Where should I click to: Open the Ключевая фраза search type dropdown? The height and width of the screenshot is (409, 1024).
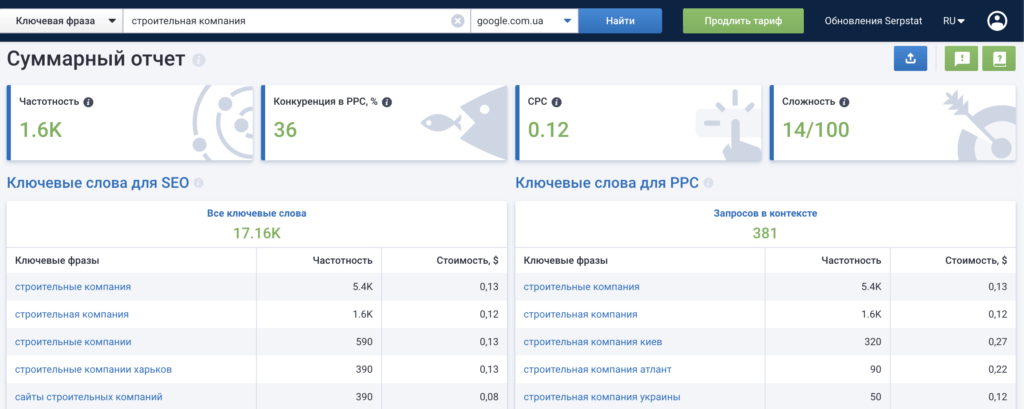pyautogui.click(x=61, y=21)
